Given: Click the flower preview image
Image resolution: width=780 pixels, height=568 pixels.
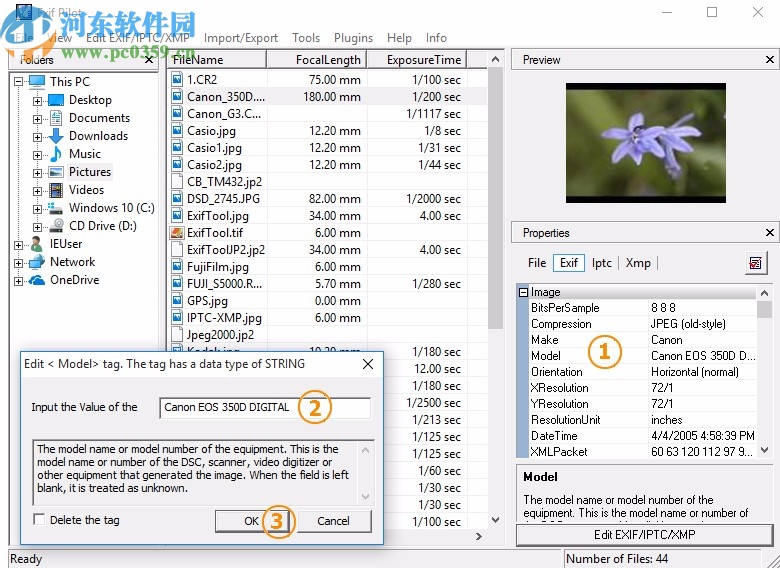Looking at the screenshot, I should pyautogui.click(x=646, y=143).
